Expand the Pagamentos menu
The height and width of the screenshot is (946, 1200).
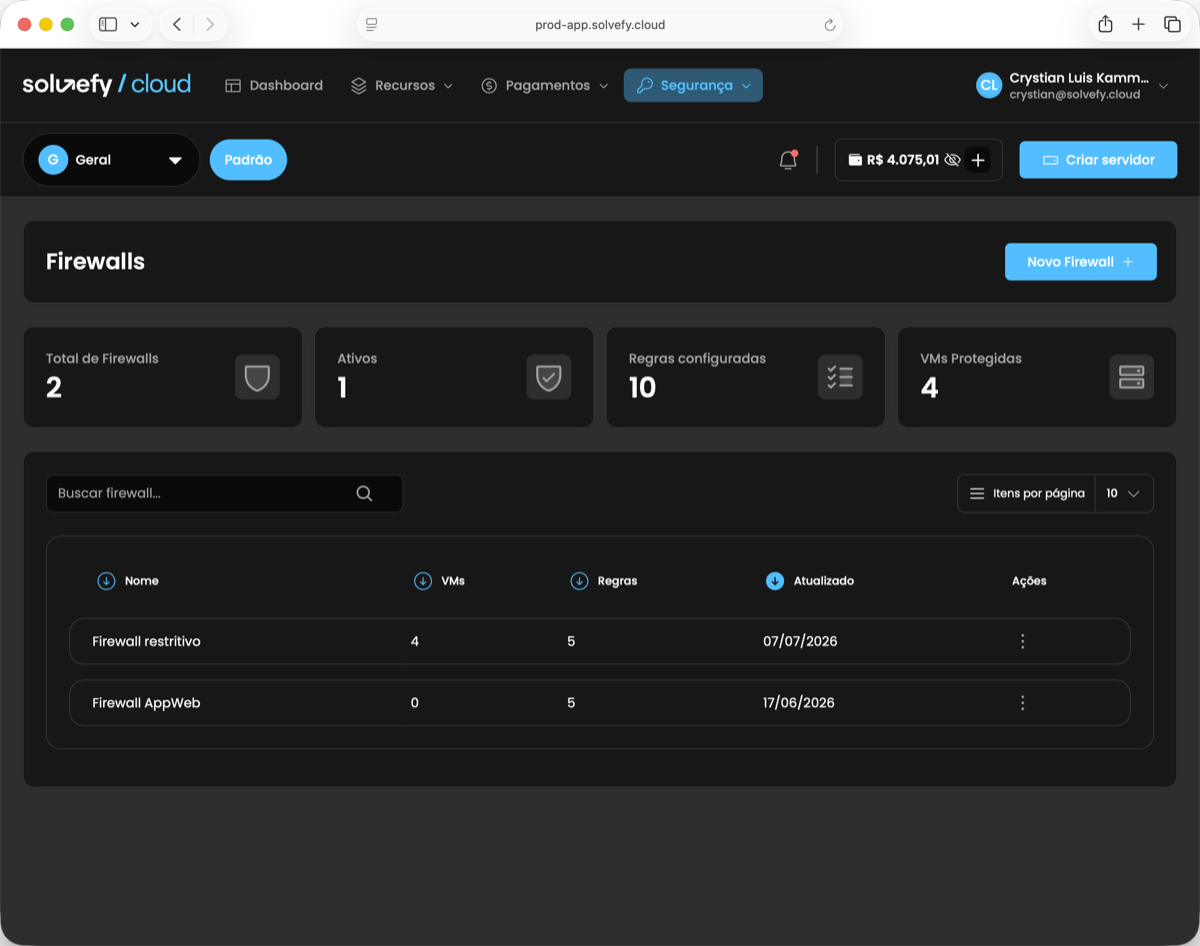click(545, 86)
